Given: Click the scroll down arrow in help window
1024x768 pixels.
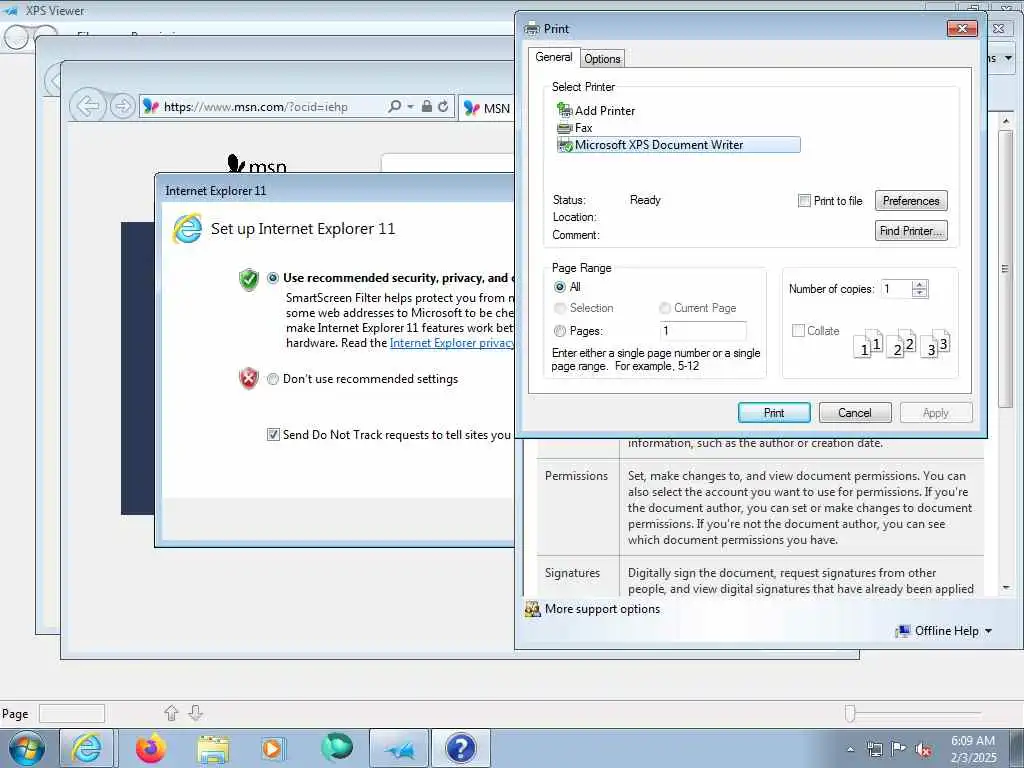Looking at the screenshot, I should click(x=1006, y=588).
